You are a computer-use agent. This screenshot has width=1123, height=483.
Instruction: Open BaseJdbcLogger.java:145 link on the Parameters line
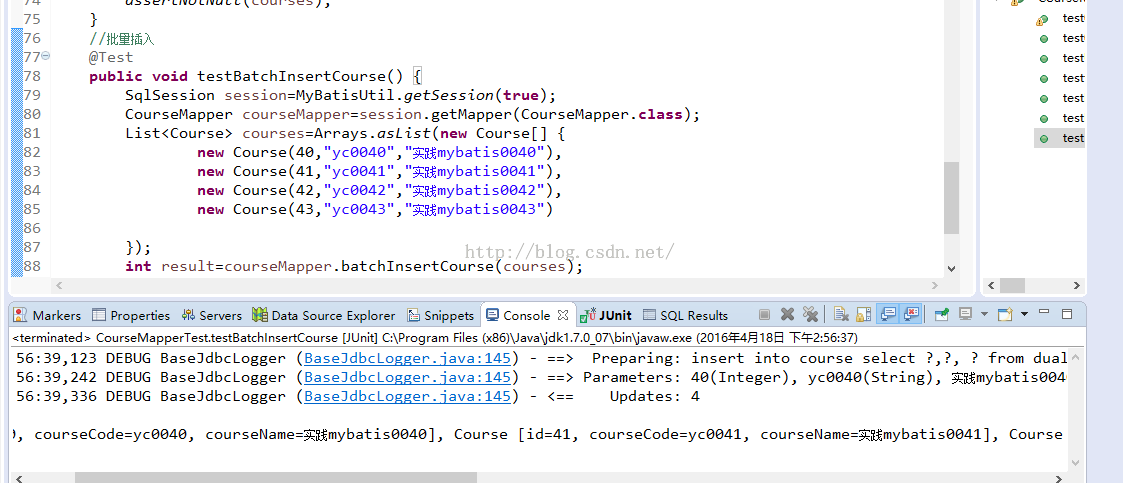408,377
